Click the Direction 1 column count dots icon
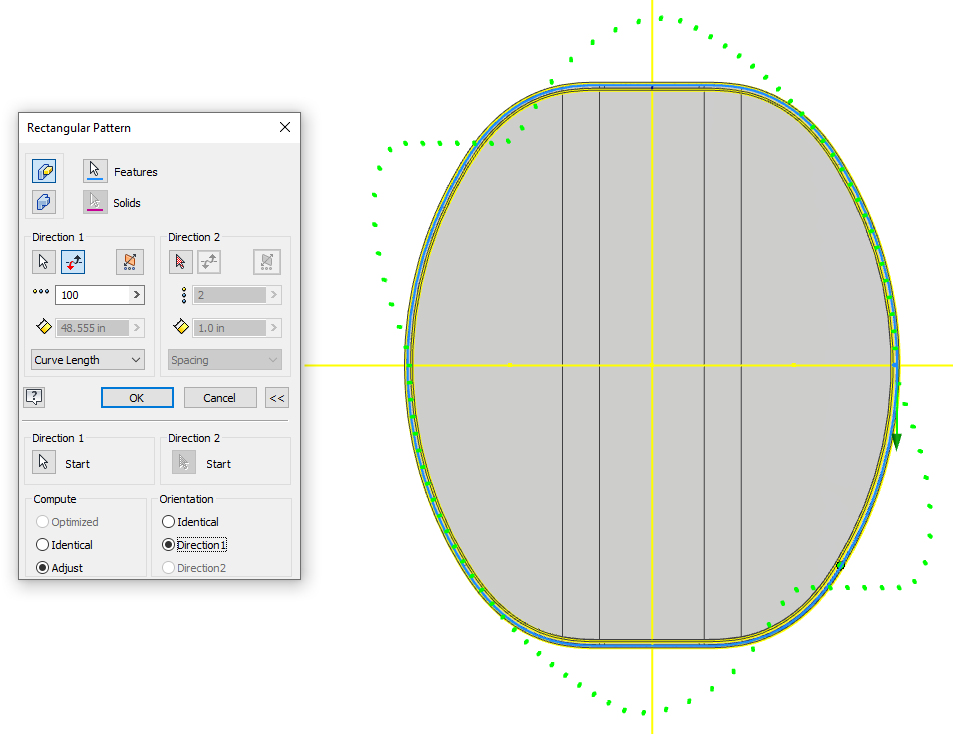Viewport: 953px width, 734px height. tap(41, 292)
